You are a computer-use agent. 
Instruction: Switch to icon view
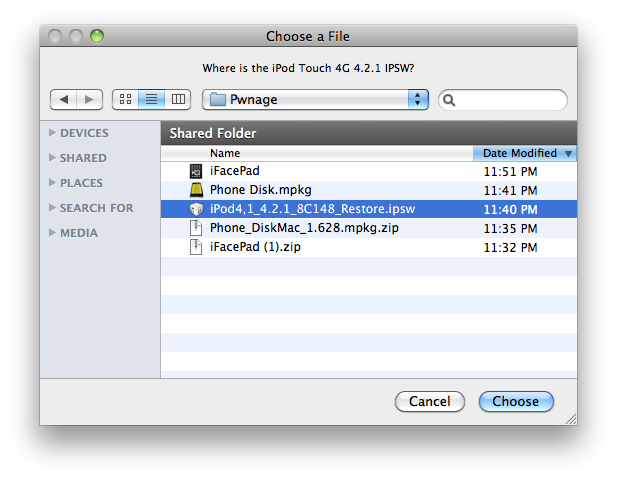(x=126, y=100)
